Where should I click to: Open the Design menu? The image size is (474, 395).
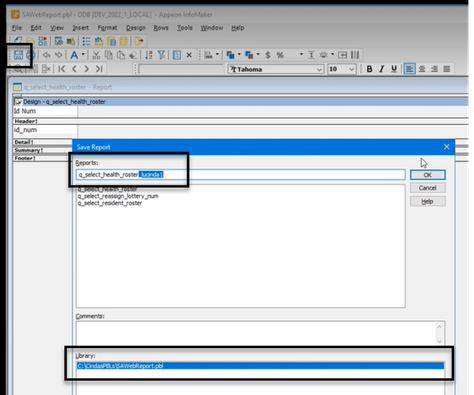coord(136,28)
